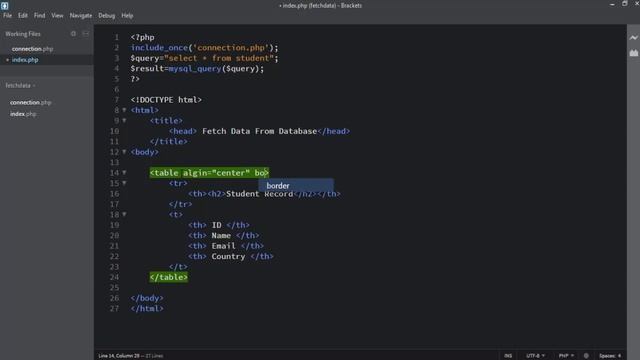Click the closing '</title>' tag on line 11
The height and width of the screenshot is (360, 640).
169,142
